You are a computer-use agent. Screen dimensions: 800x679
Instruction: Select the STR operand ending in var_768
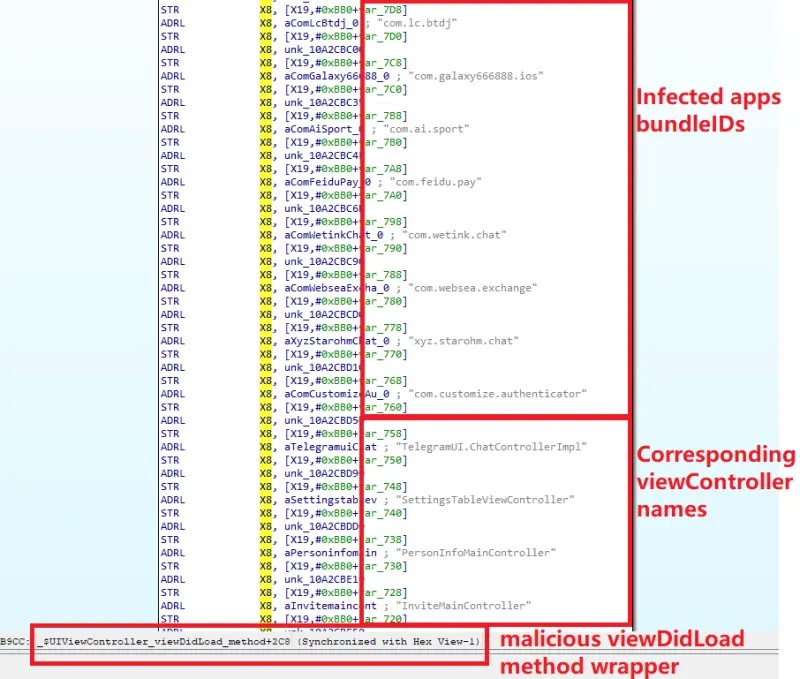point(346,381)
